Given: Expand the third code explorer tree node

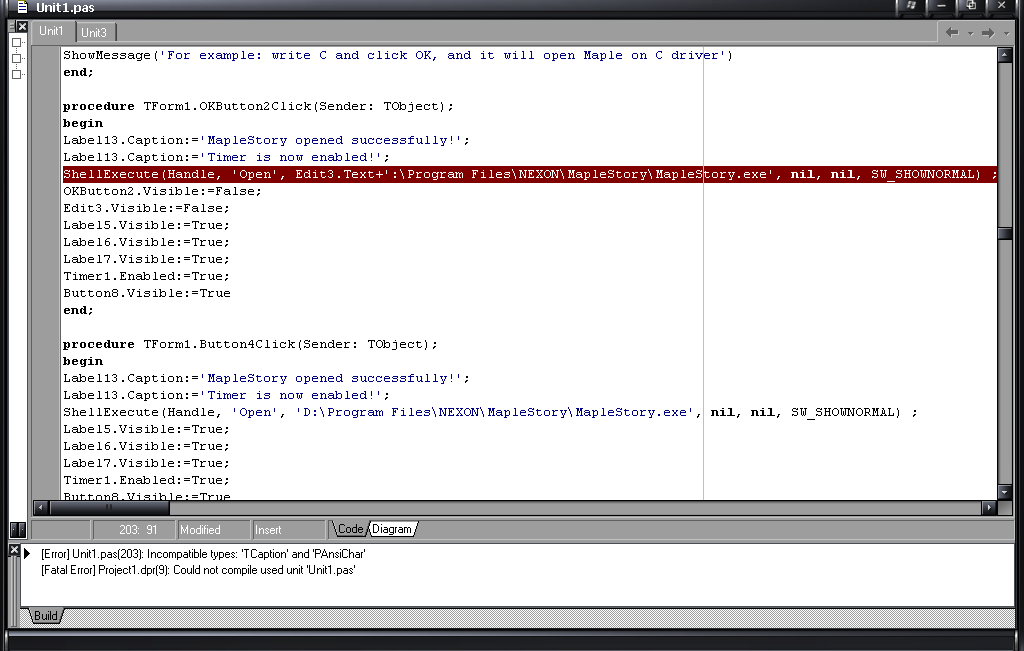Looking at the screenshot, I should 16,73.
